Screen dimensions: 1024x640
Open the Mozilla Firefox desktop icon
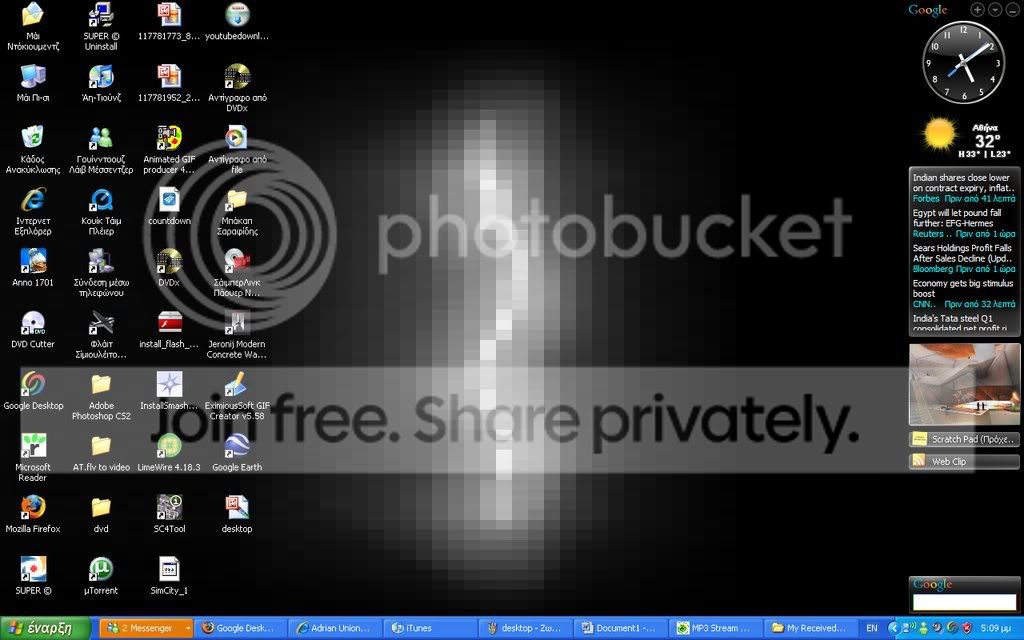pyautogui.click(x=33, y=507)
